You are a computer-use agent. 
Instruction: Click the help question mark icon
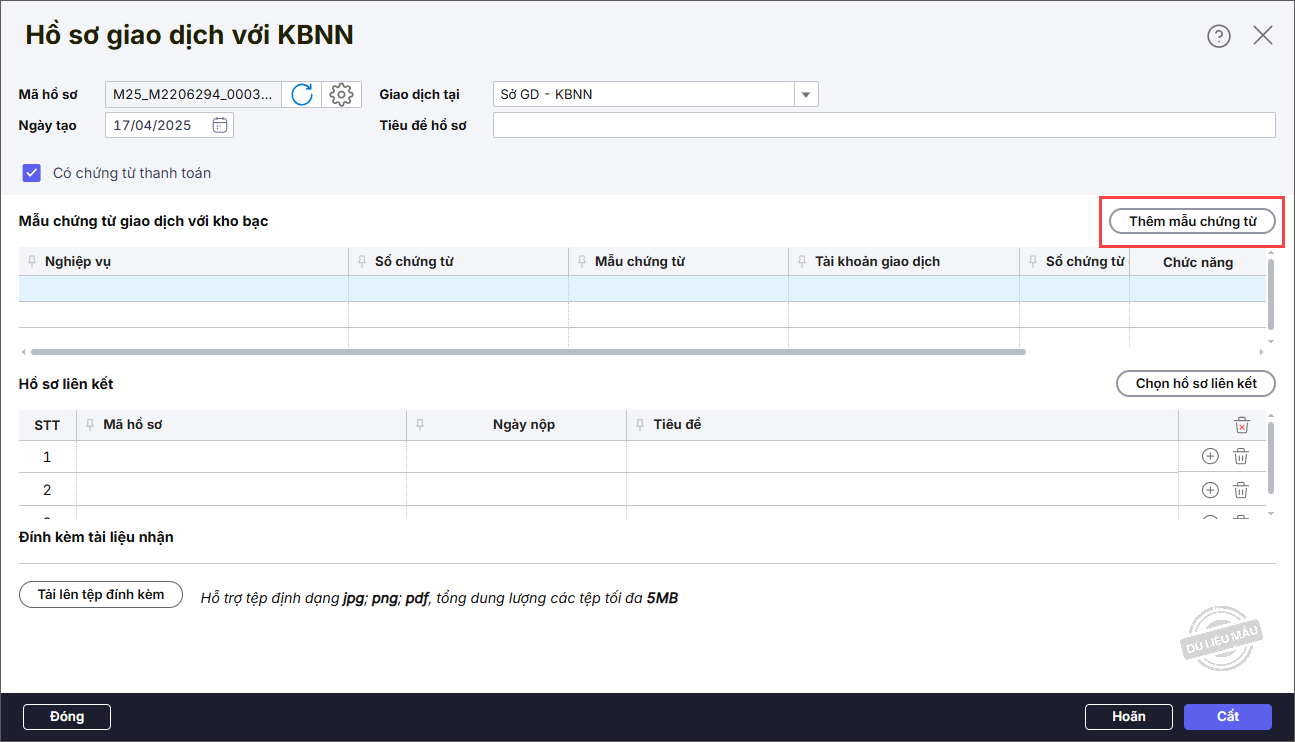coord(1218,36)
